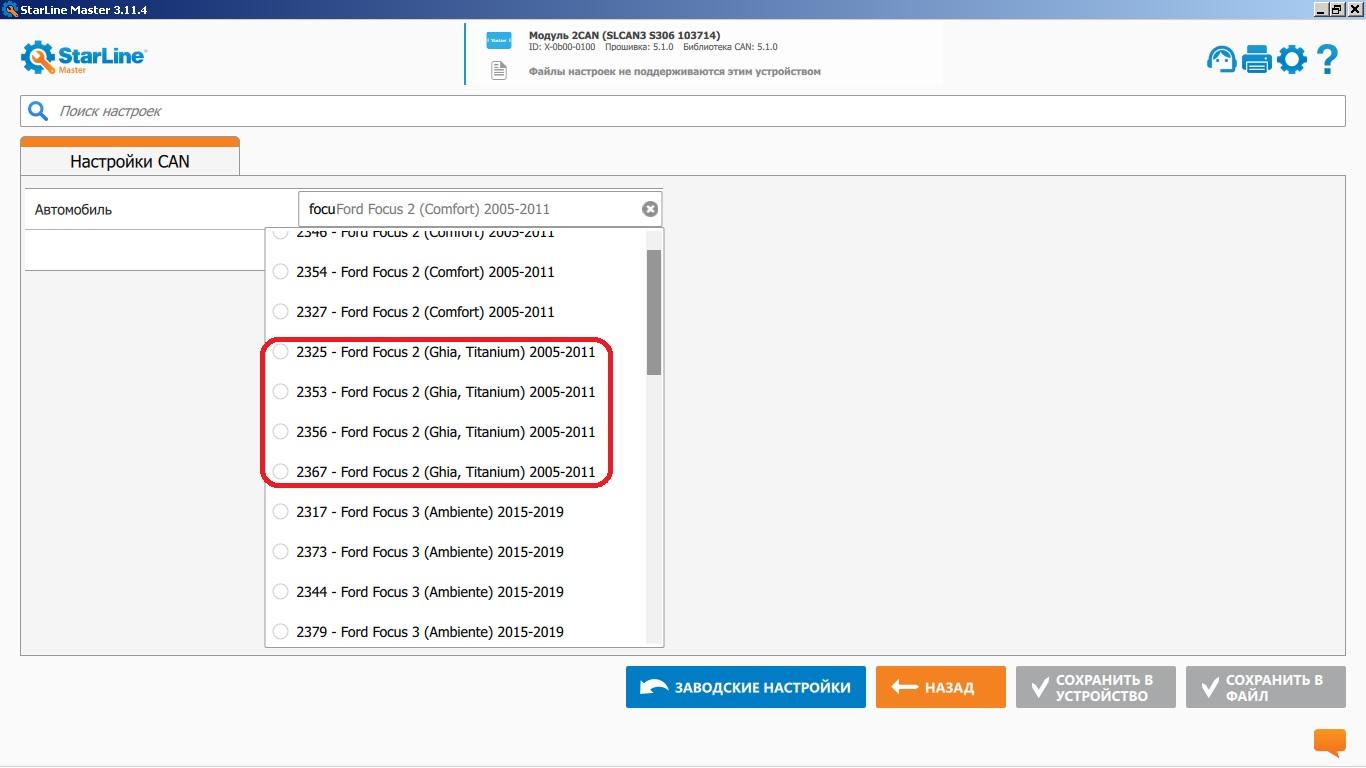Clear the car field with the X icon
1366x768 pixels.
coord(650,209)
